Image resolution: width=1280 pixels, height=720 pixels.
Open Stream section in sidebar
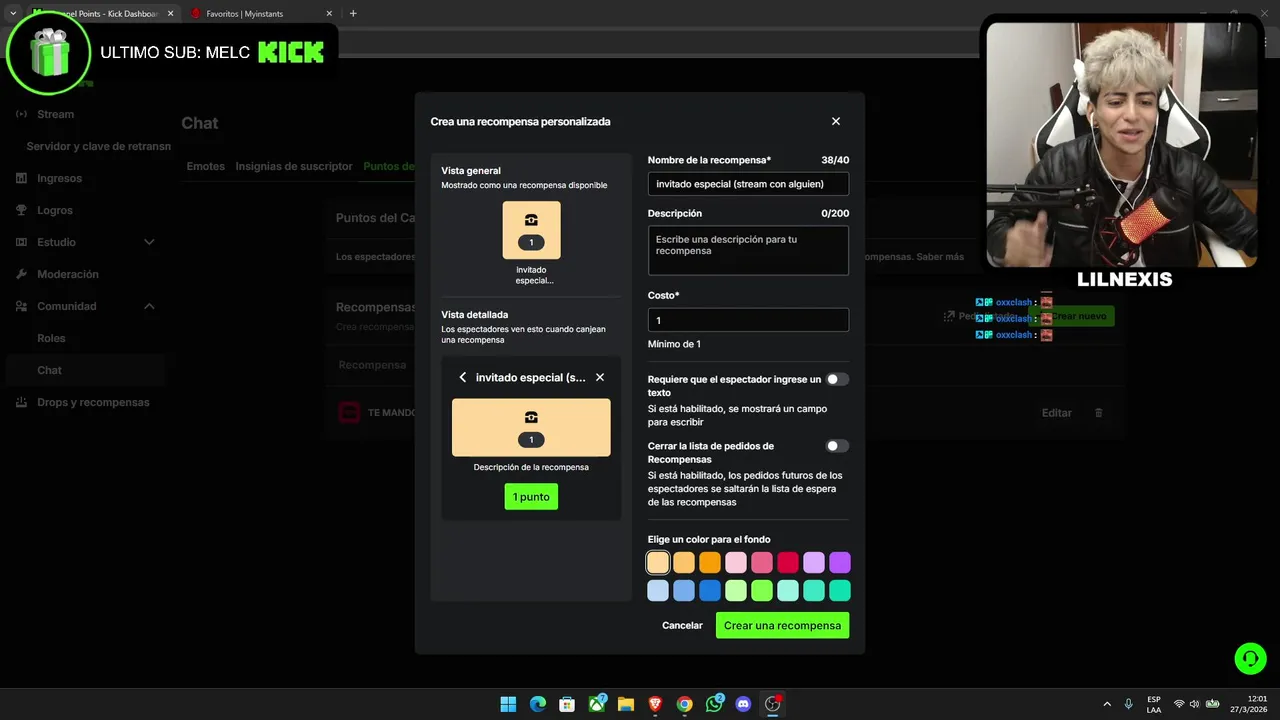[x=55, y=114]
